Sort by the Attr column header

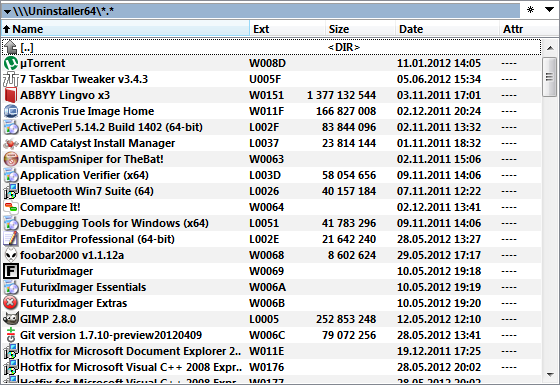point(529,29)
